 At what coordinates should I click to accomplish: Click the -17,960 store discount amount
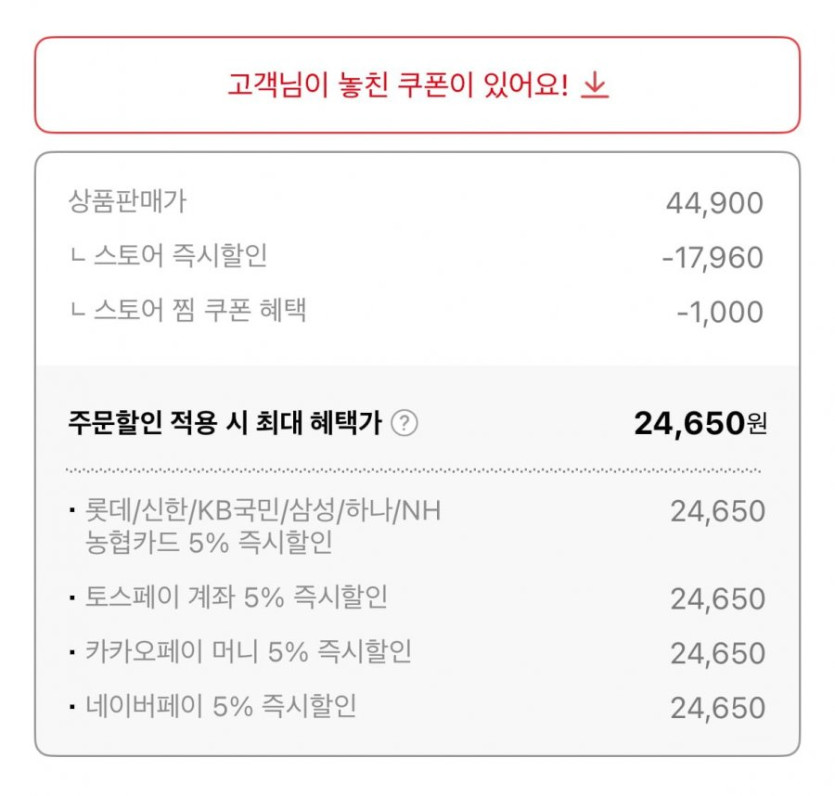coord(712,258)
